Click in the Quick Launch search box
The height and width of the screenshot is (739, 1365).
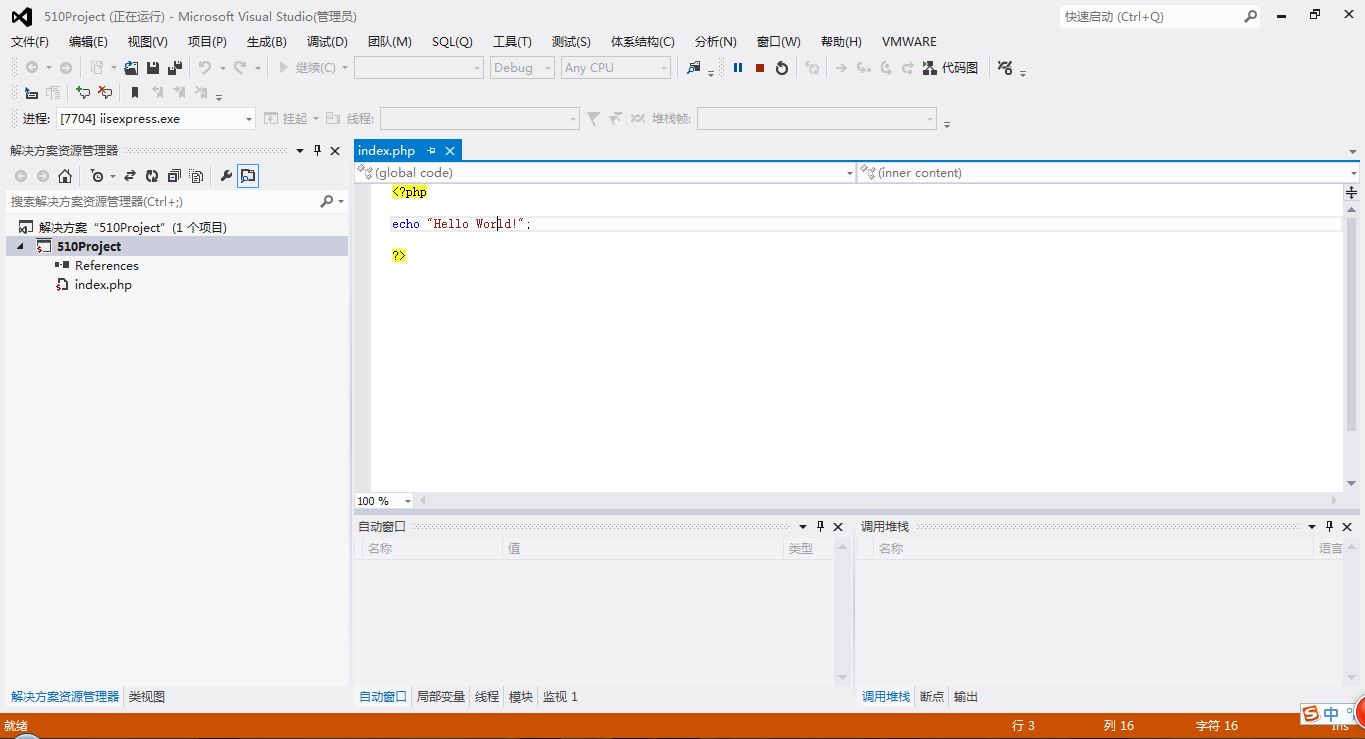[1151, 17]
